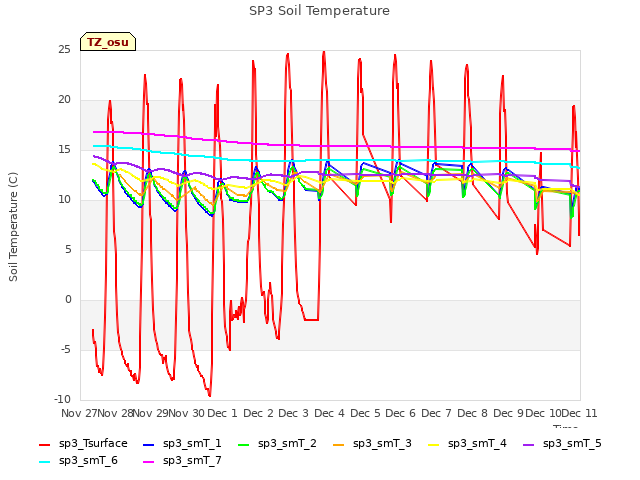
Task: Click the Dec 11 x-axis tick label
Action: pos(580,413)
